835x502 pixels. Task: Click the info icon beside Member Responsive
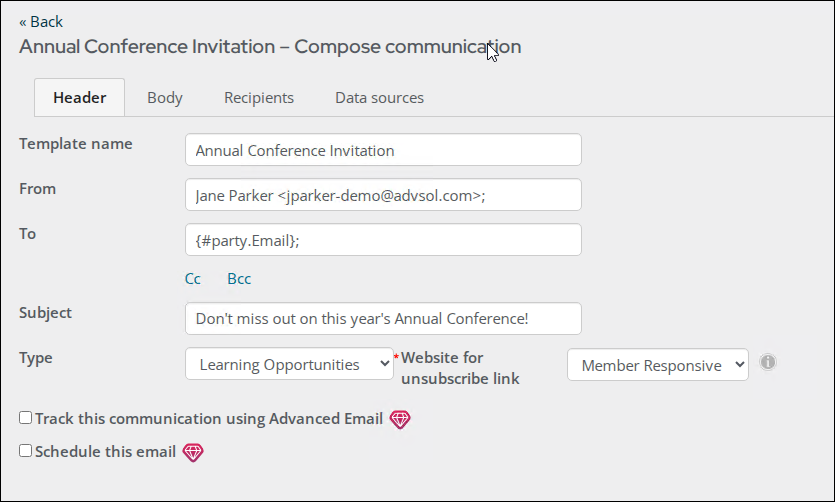pos(767,362)
